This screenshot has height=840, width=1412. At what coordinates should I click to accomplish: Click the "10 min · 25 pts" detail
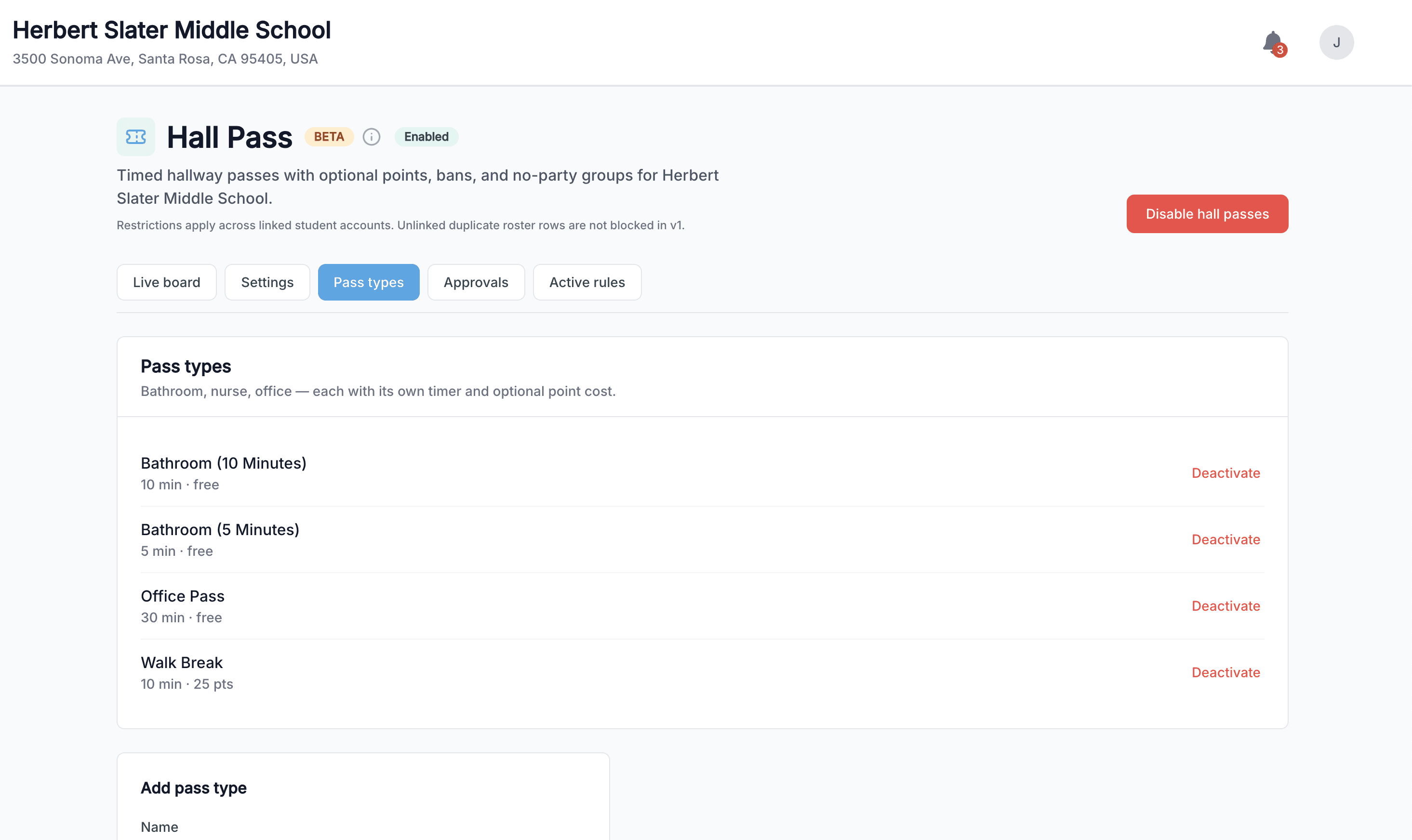187,684
